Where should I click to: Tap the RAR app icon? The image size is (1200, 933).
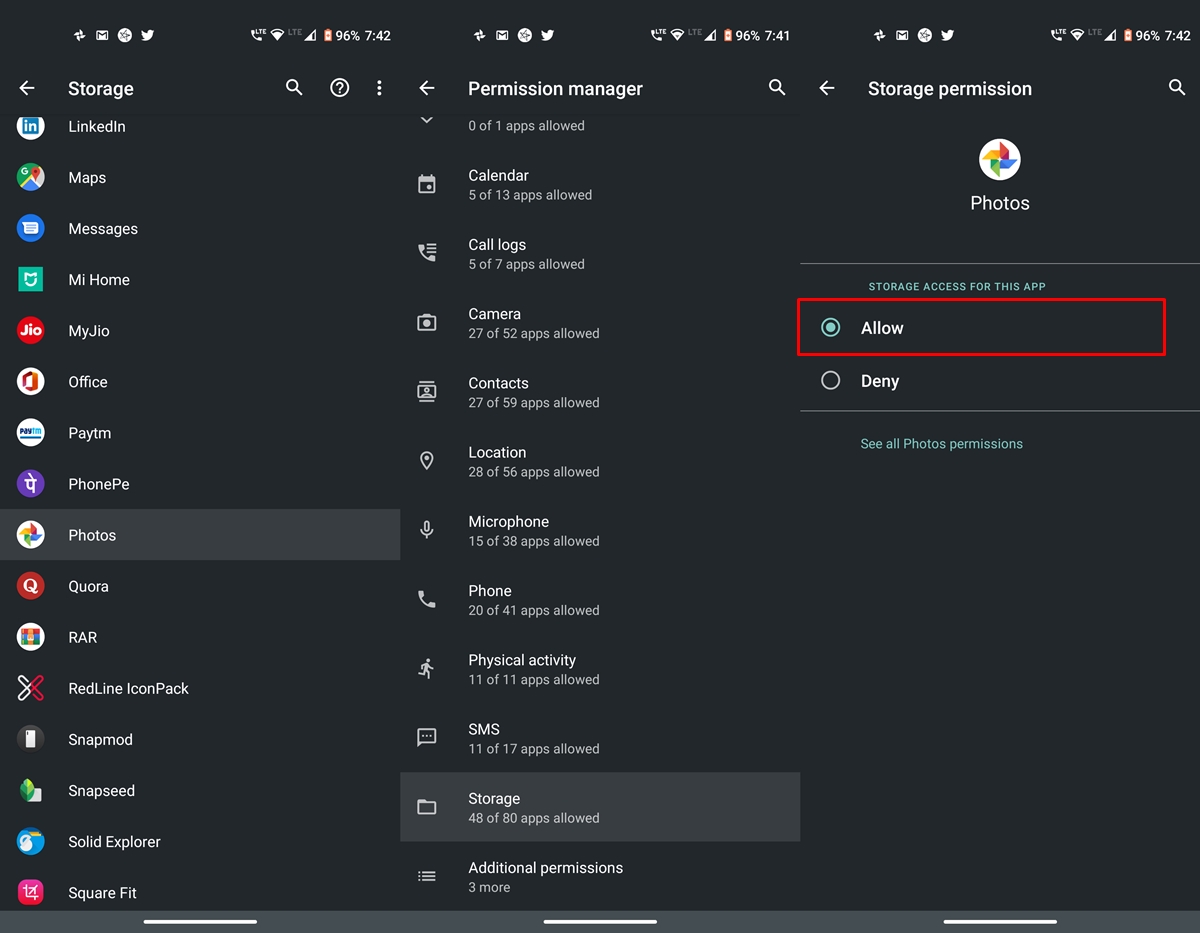(x=31, y=637)
